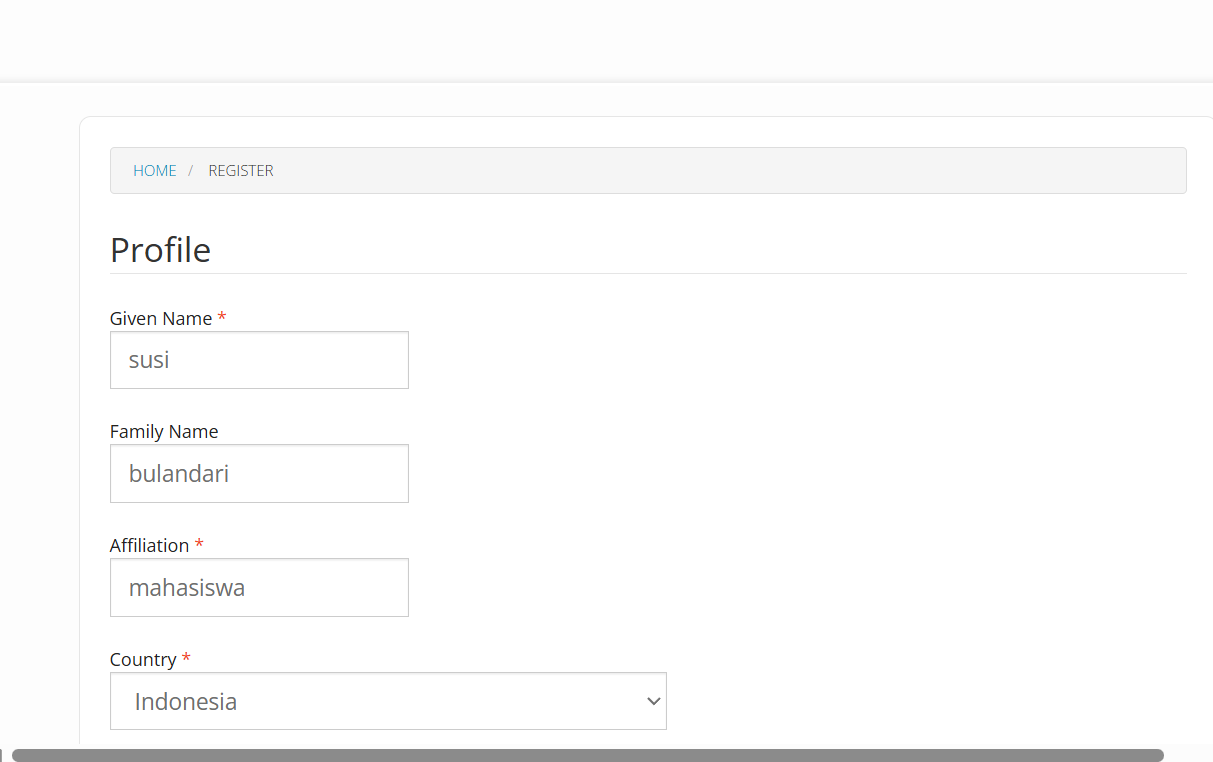This screenshot has height=762, width=1213.
Task: Focus the Given Name field containing susi
Action: pyautogui.click(x=259, y=360)
